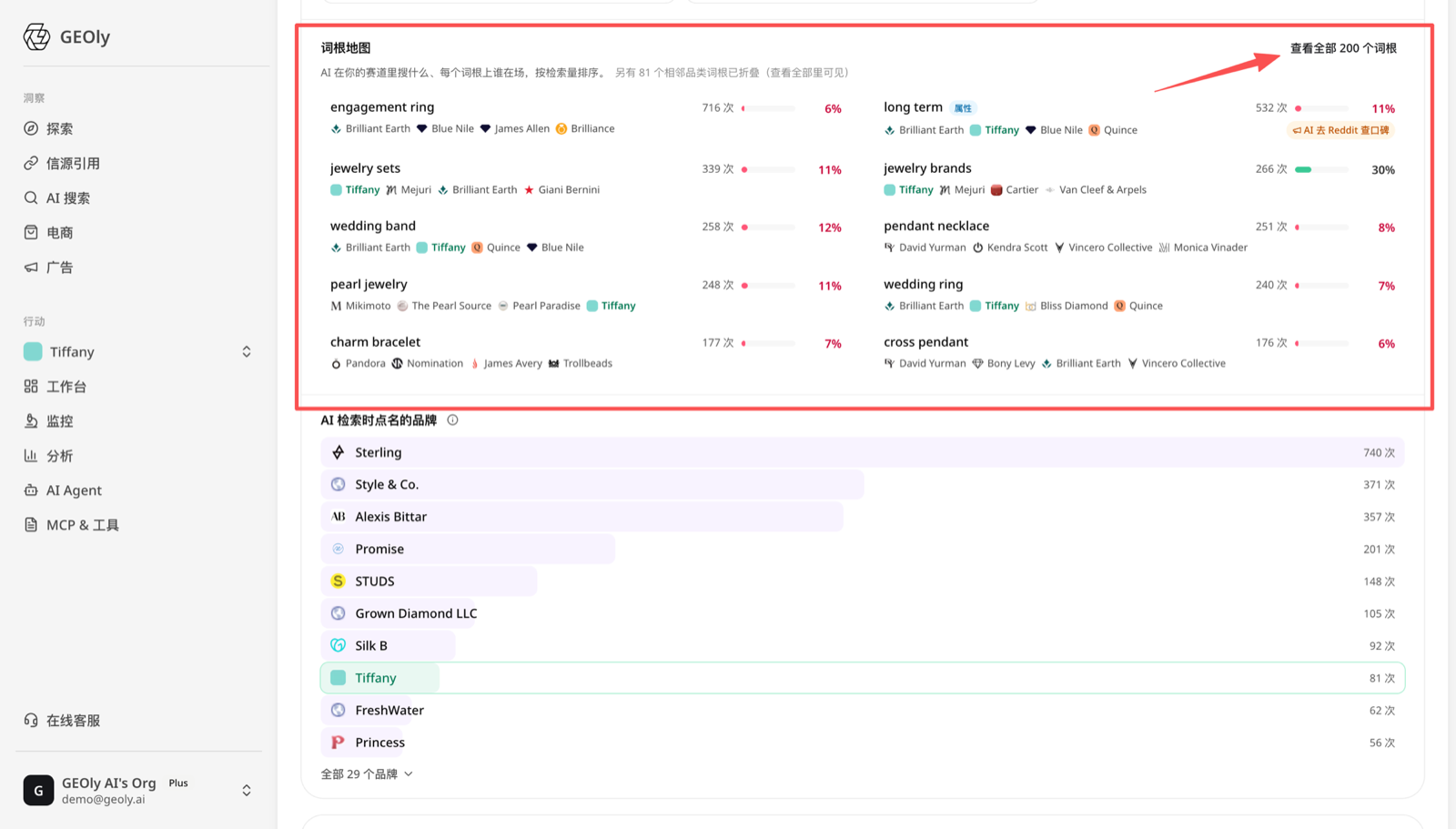This screenshot has width=1456, height=829.
Task: Click the Princess P icon
Action: 339,743
